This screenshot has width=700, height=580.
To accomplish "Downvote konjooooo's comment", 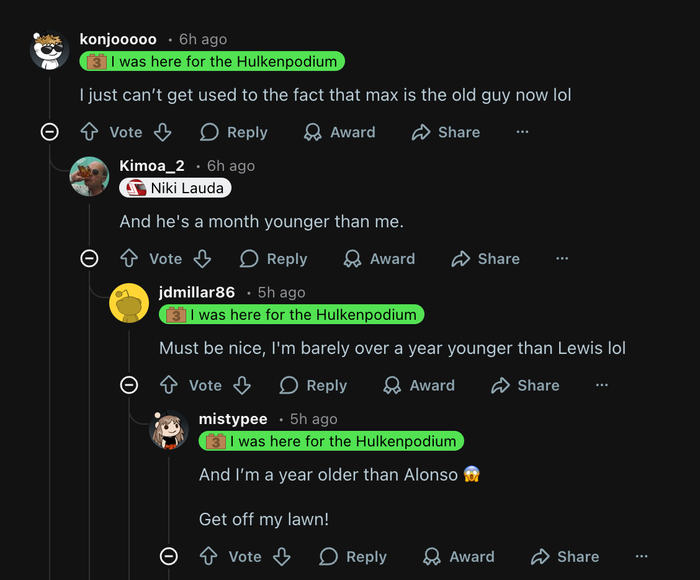I will [163, 132].
